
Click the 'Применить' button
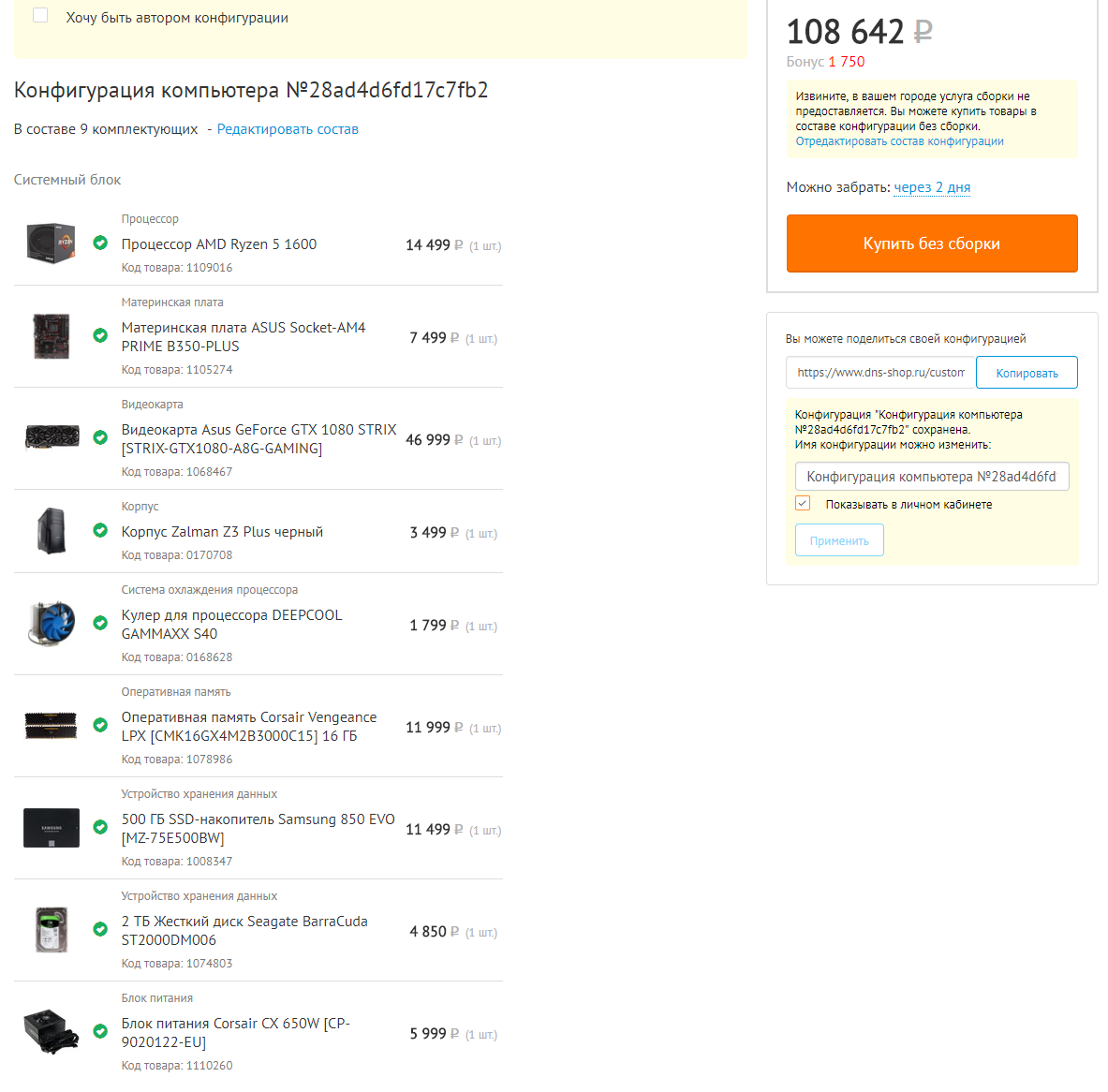(839, 540)
